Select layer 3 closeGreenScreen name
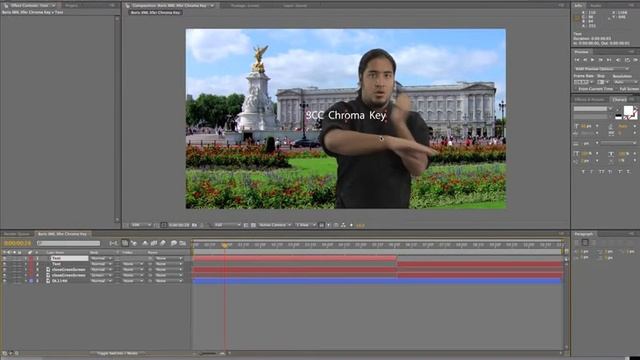 pos(69,270)
